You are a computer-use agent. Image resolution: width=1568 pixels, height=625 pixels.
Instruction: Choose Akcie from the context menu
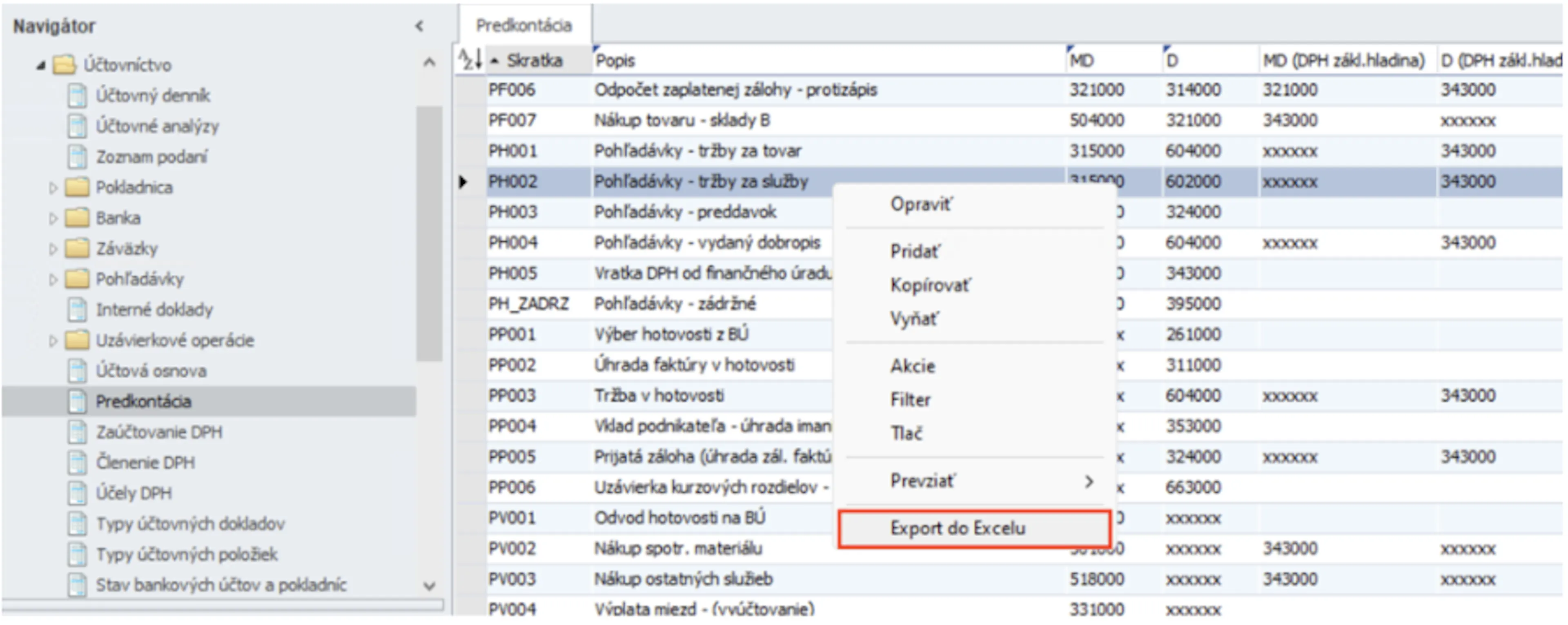tap(974, 366)
